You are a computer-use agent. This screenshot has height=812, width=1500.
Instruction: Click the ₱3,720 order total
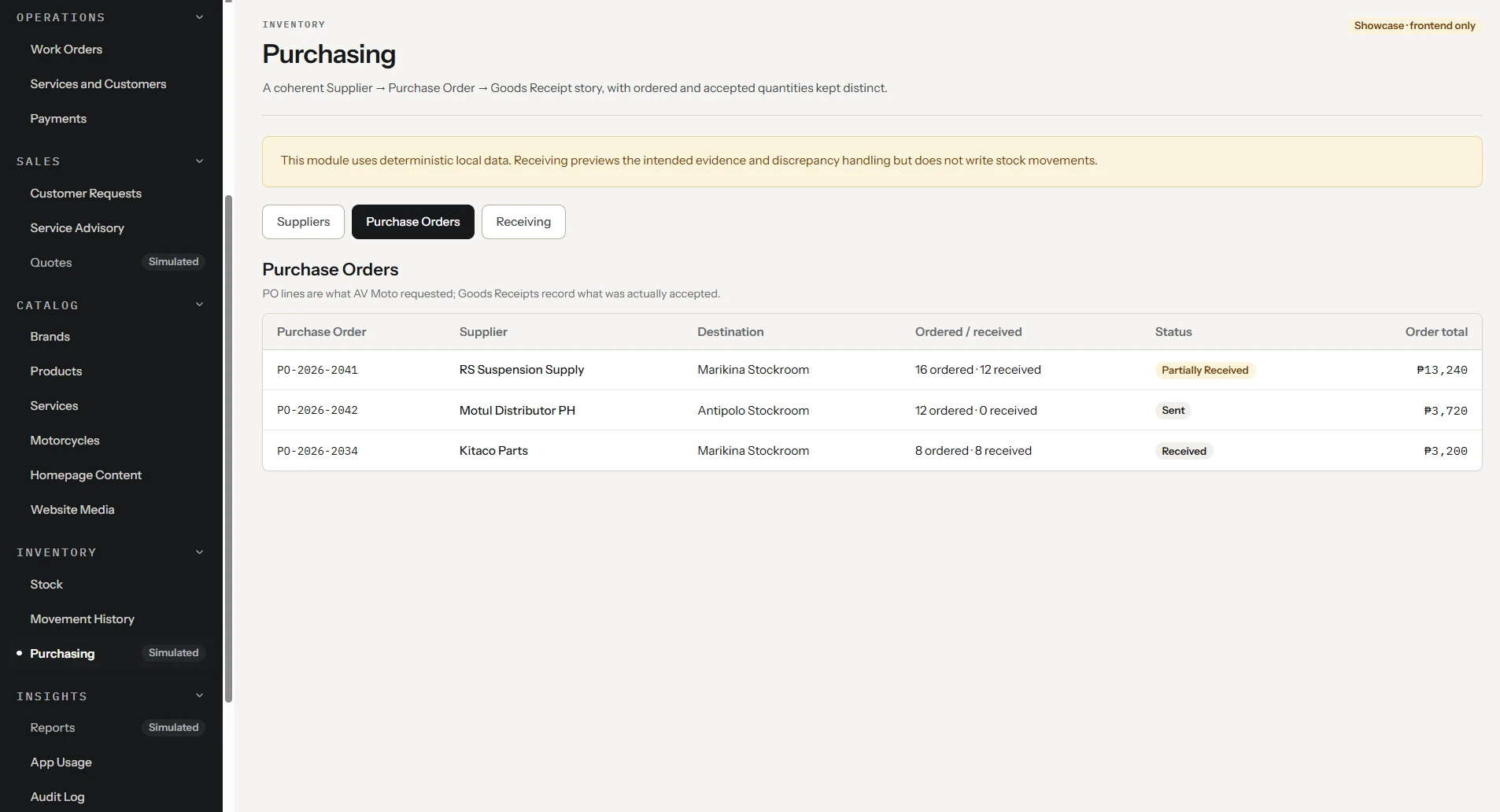(1446, 411)
